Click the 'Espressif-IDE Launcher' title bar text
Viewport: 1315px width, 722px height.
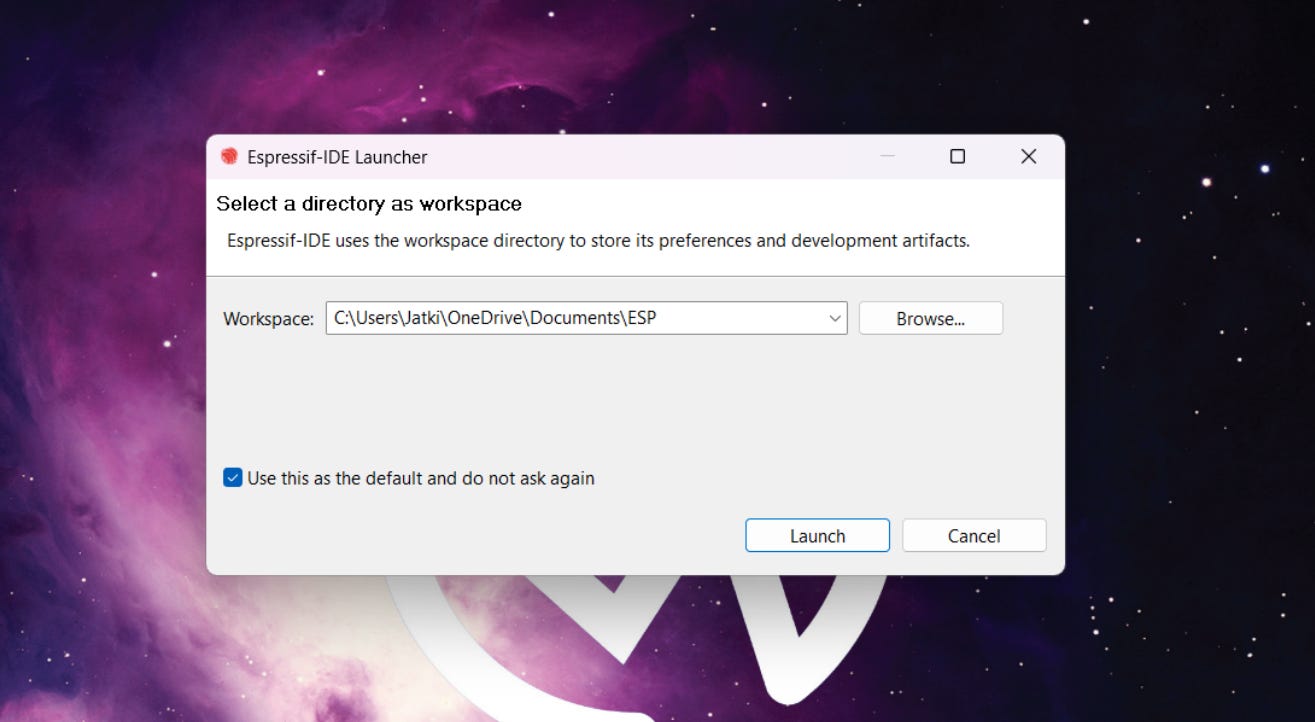[x=337, y=157]
